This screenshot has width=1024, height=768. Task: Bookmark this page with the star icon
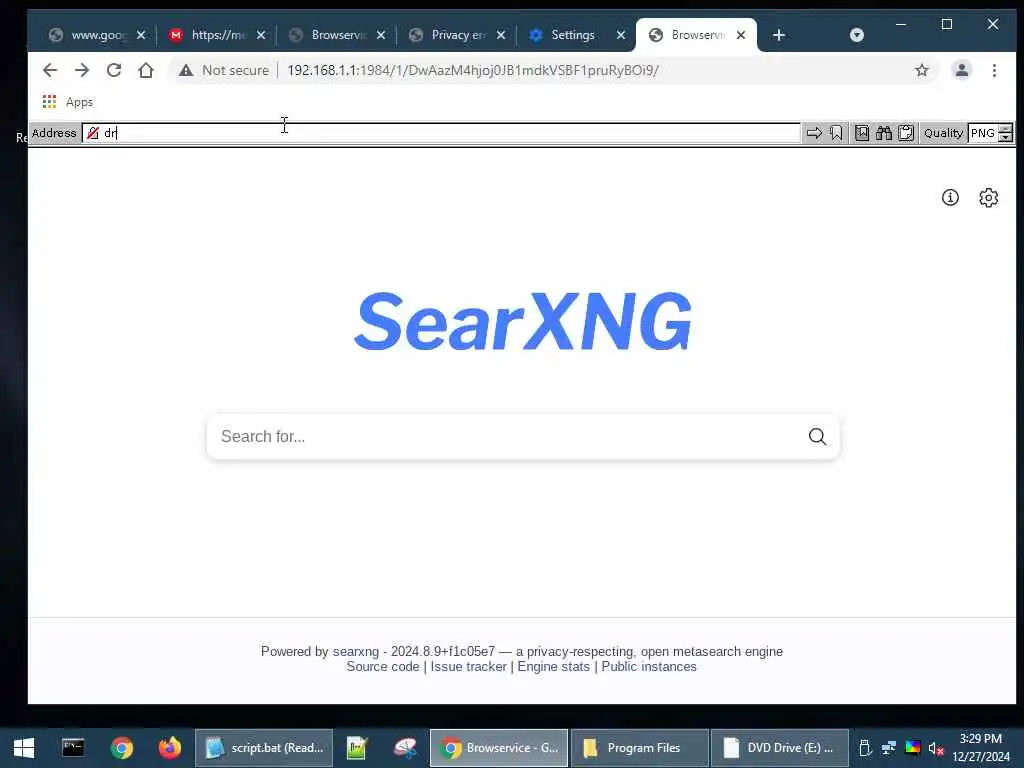click(921, 70)
